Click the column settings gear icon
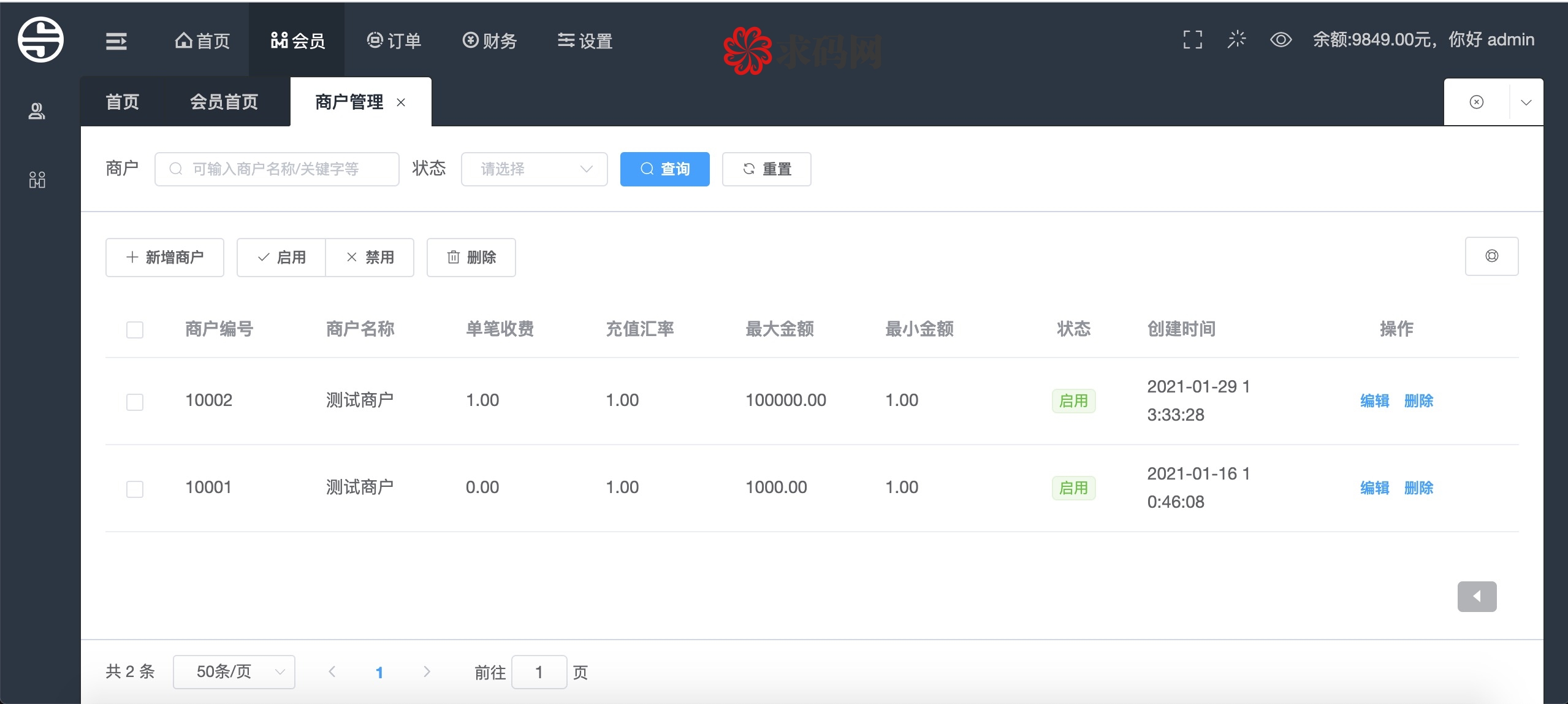 click(1492, 257)
